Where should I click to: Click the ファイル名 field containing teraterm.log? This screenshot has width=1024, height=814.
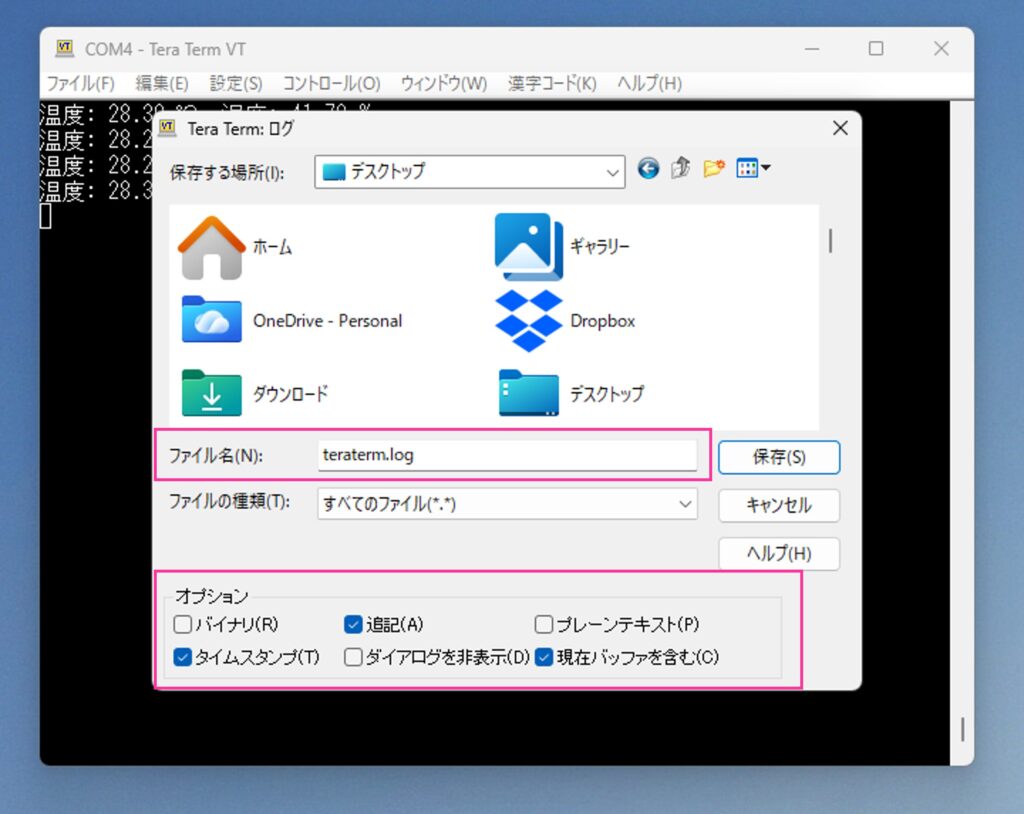pos(506,455)
